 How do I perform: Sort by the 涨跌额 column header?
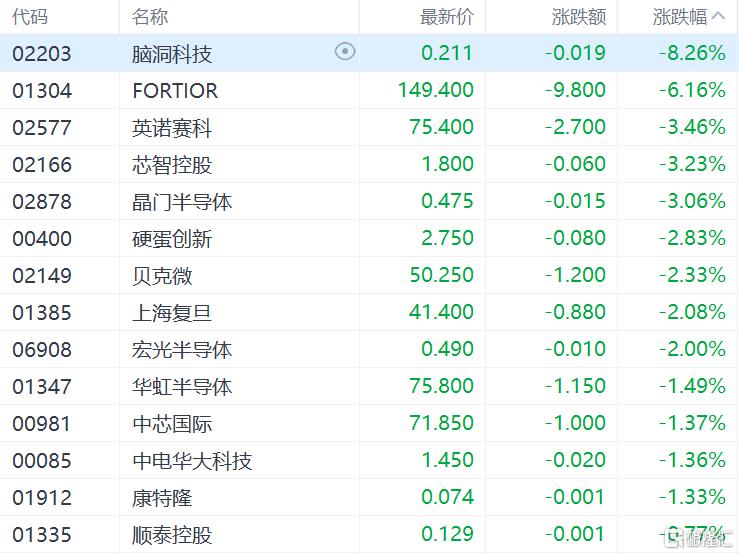pyautogui.click(x=578, y=17)
